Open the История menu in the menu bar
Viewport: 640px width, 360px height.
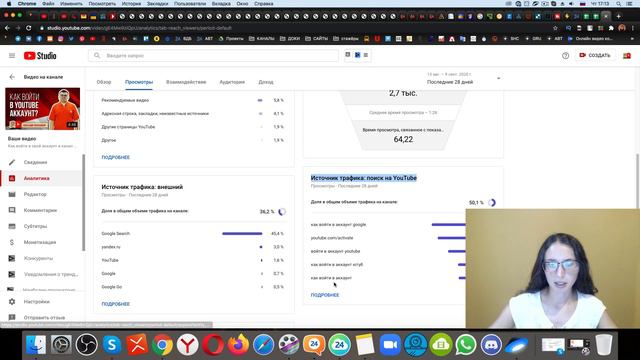[x=131, y=4]
